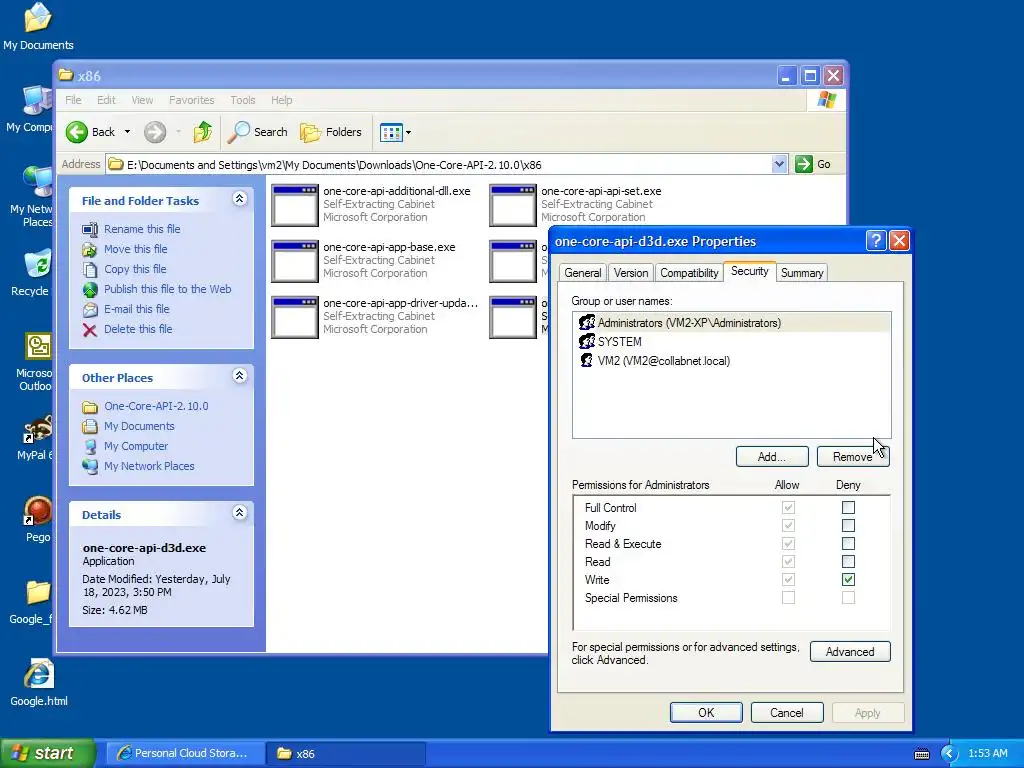This screenshot has width=1024, height=768.
Task: Click the Back arrow icon in Explorer
Action: click(76, 132)
